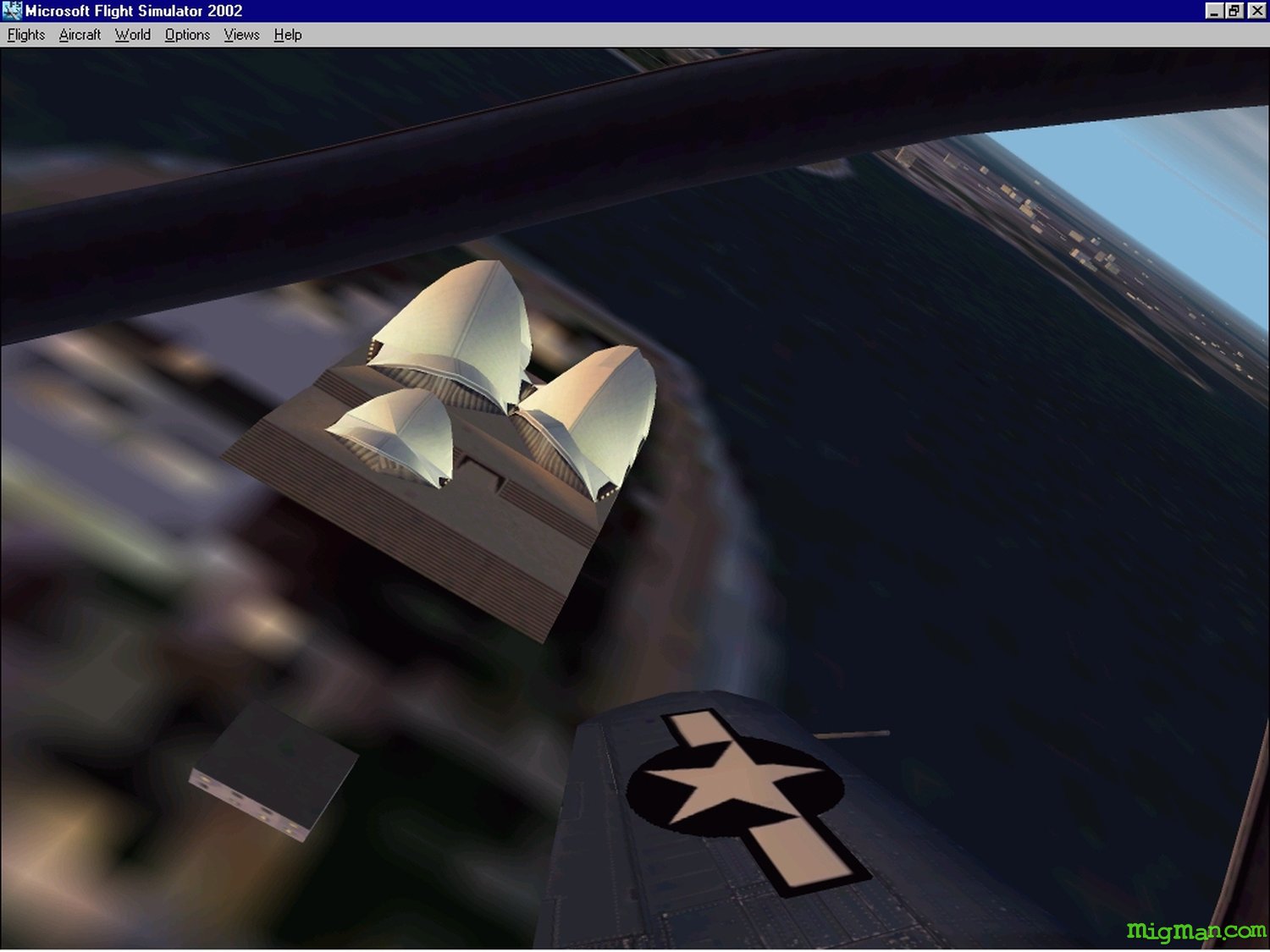Open the Options menu
Screen dimensions: 1270x952
tap(187, 35)
